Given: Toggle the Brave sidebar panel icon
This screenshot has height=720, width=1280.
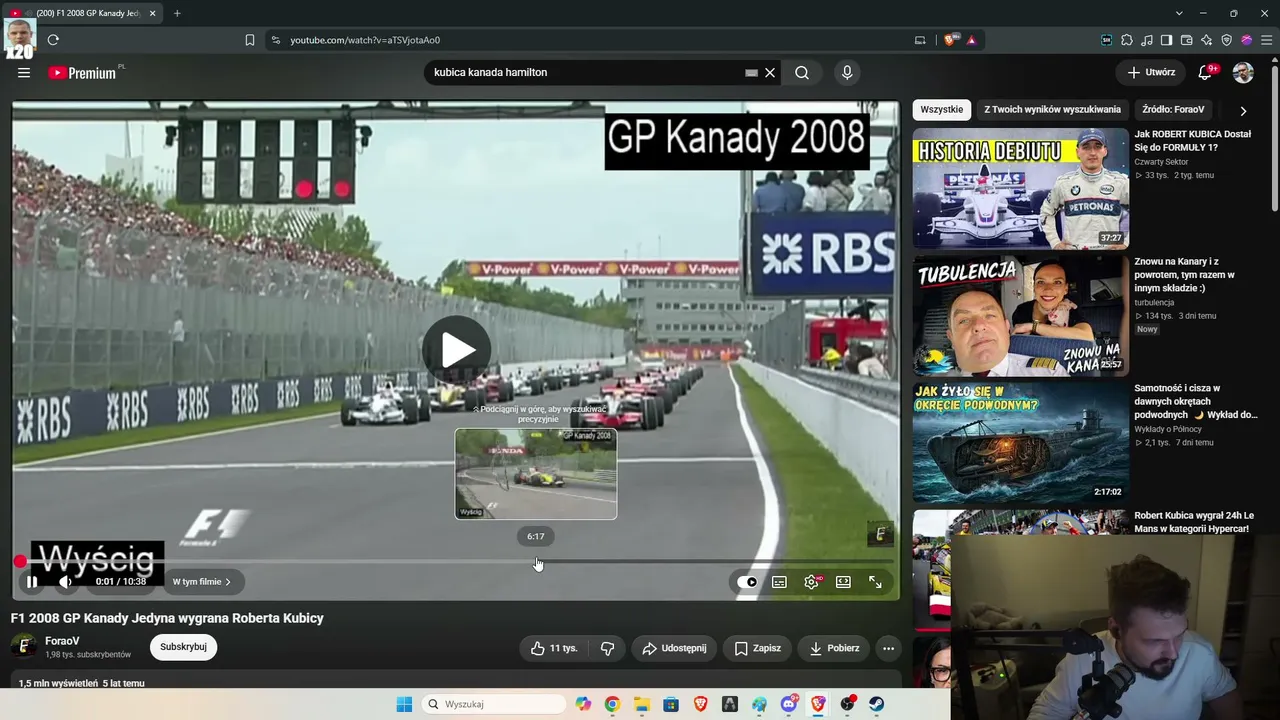Looking at the screenshot, I should click(1167, 40).
